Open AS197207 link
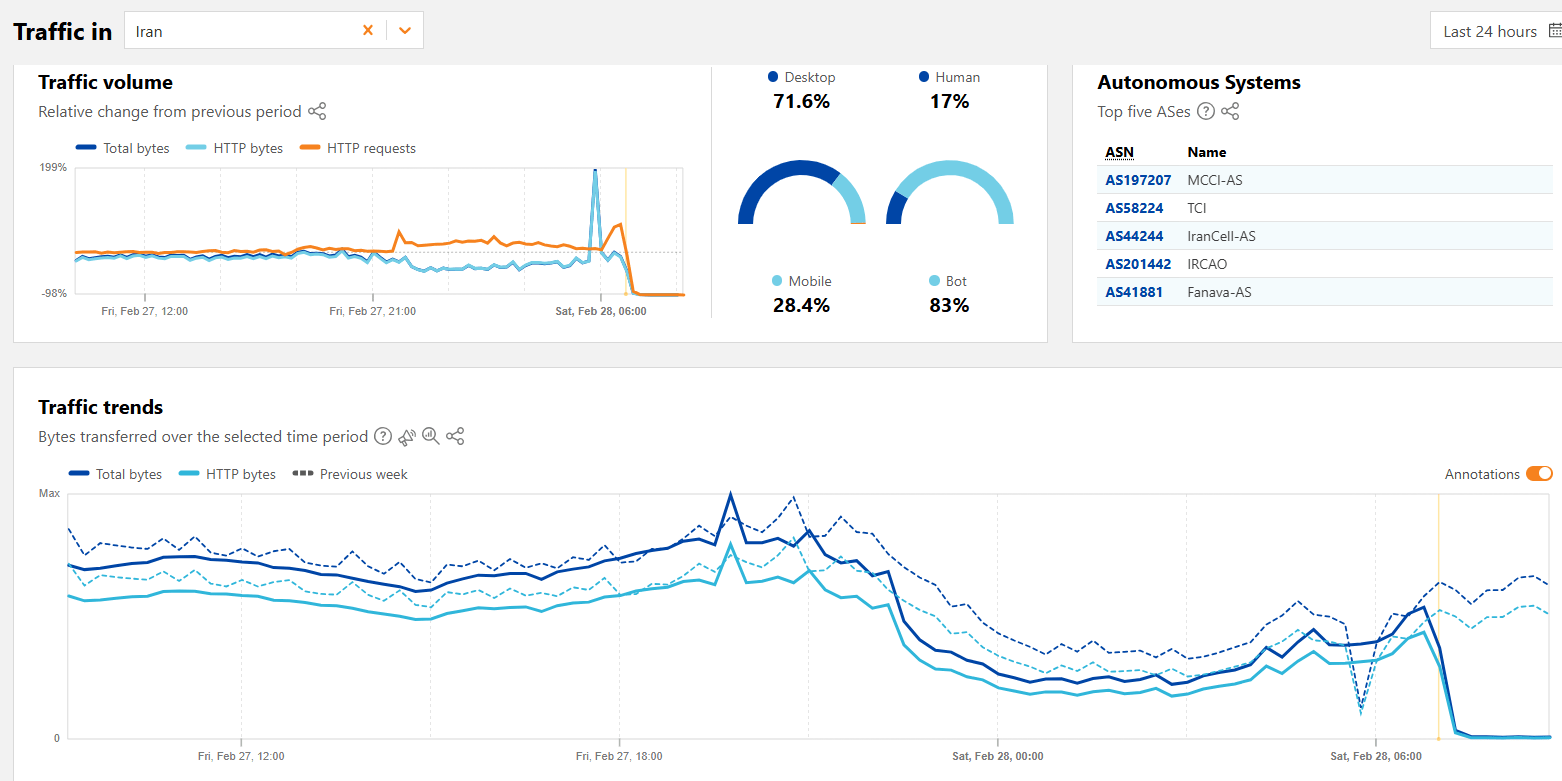1562x781 pixels. tap(1138, 180)
